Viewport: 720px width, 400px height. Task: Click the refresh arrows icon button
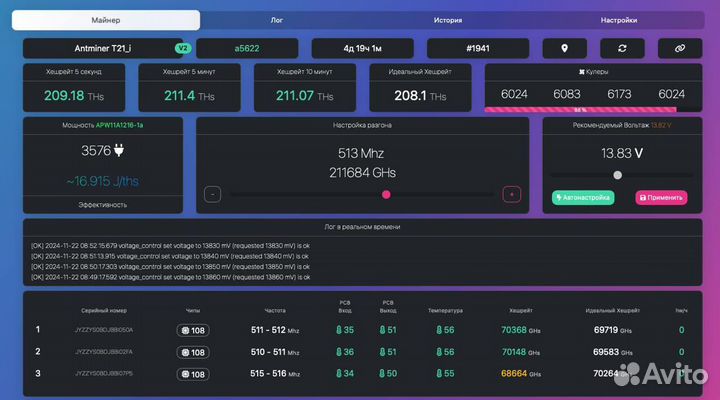point(622,48)
